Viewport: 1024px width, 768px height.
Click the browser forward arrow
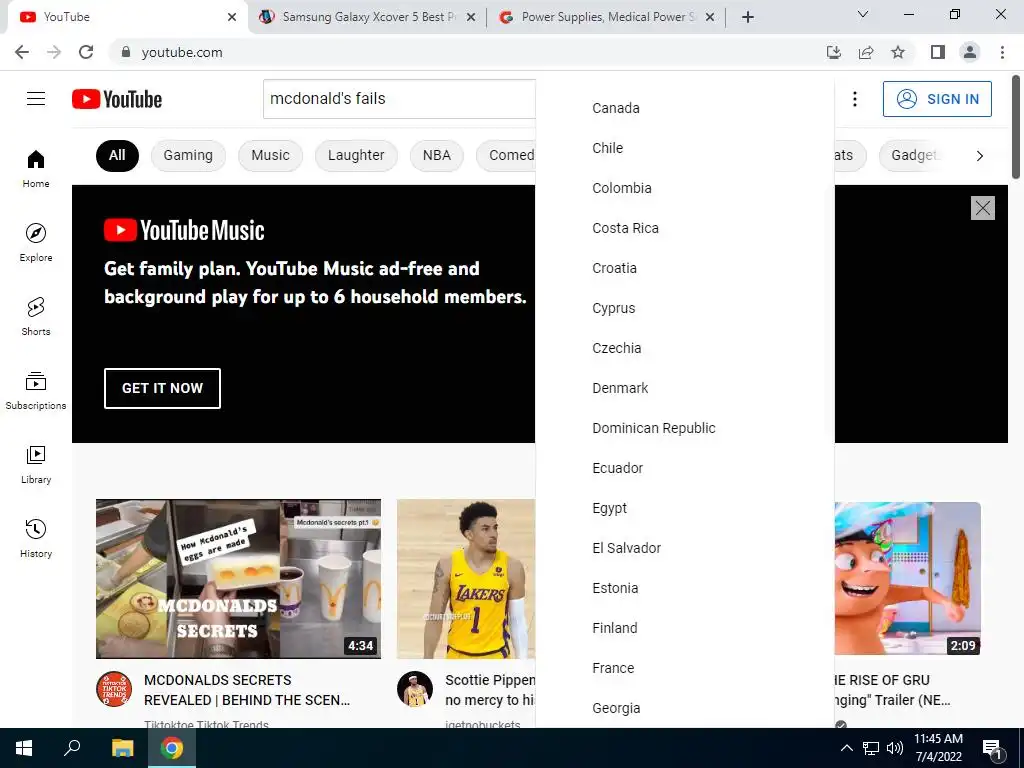tap(54, 52)
